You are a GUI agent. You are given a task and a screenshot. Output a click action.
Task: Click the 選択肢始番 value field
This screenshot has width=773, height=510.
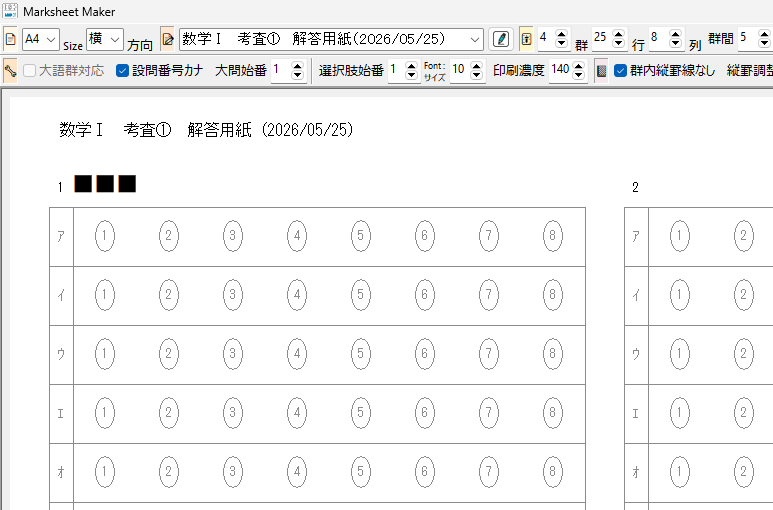[x=394, y=71]
